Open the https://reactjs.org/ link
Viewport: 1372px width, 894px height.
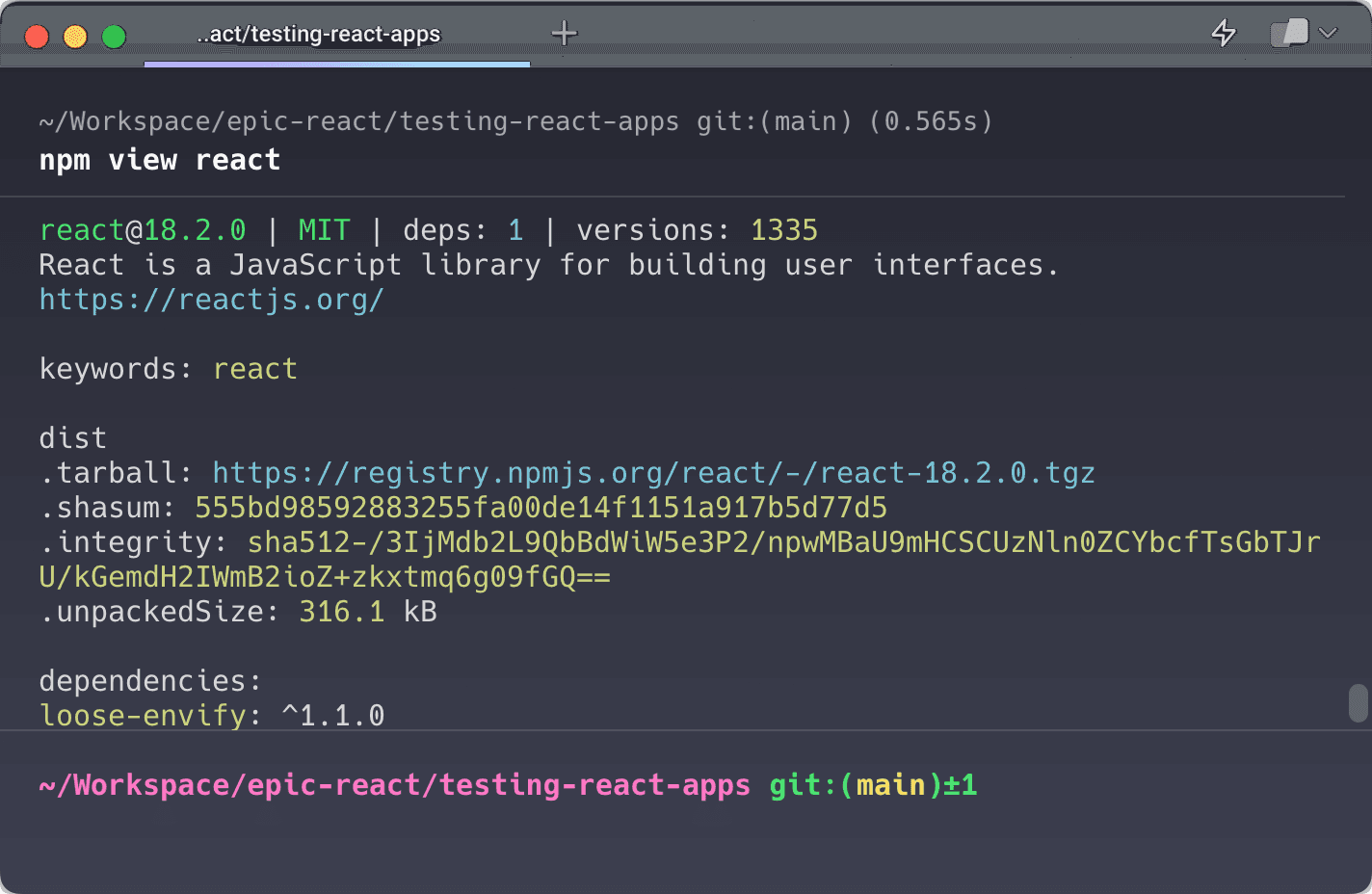point(211,300)
